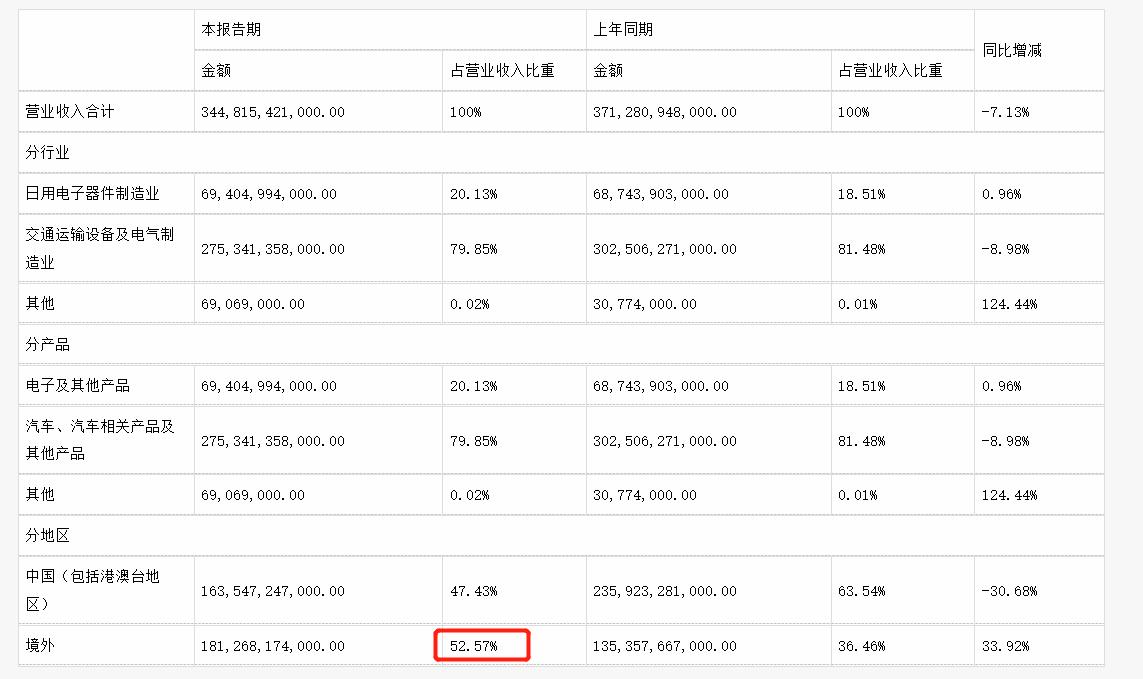Click the -7.13% year-over-year cell
The width and height of the screenshot is (1143, 679).
click(1005, 112)
